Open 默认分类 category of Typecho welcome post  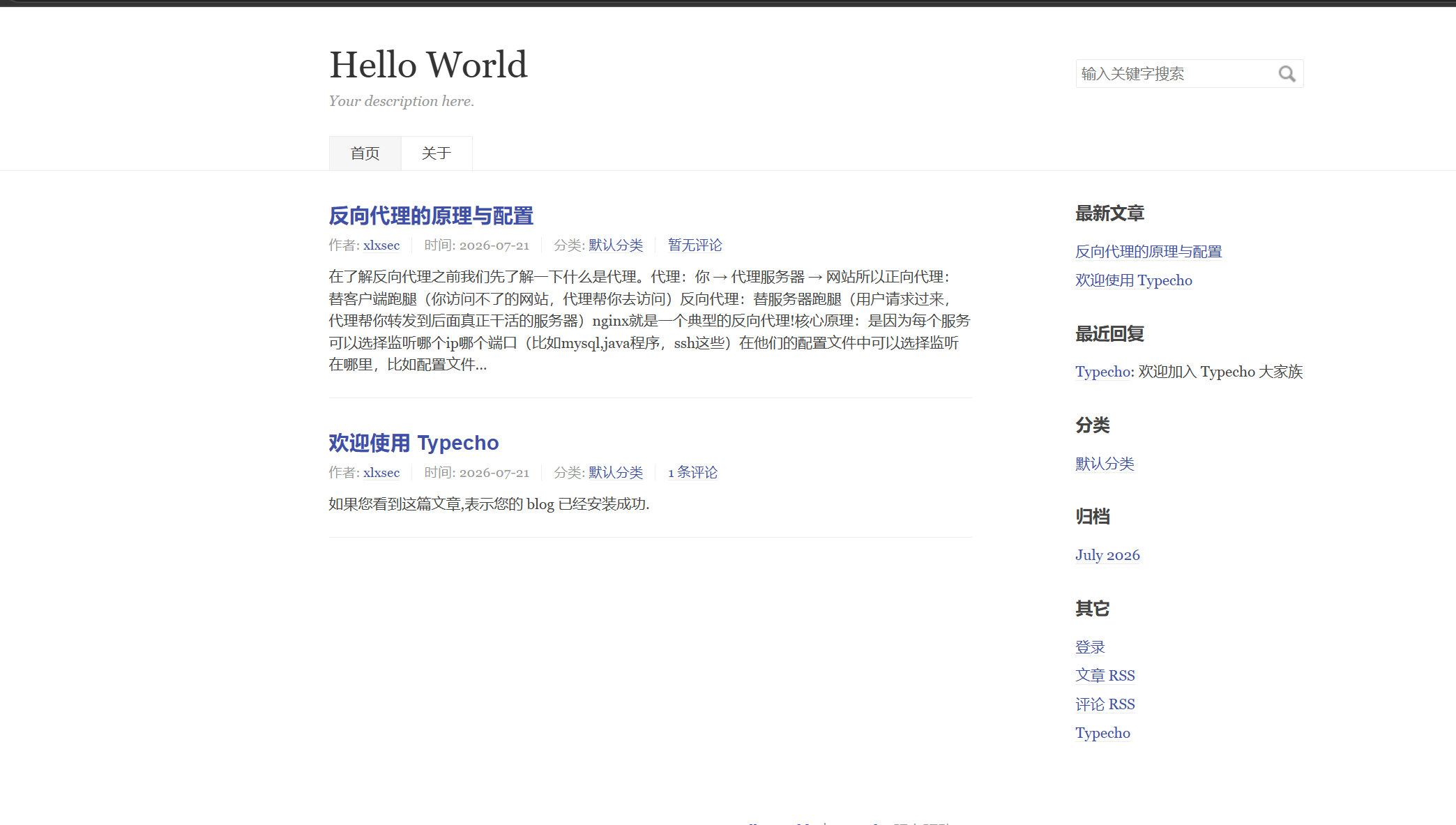616,473
